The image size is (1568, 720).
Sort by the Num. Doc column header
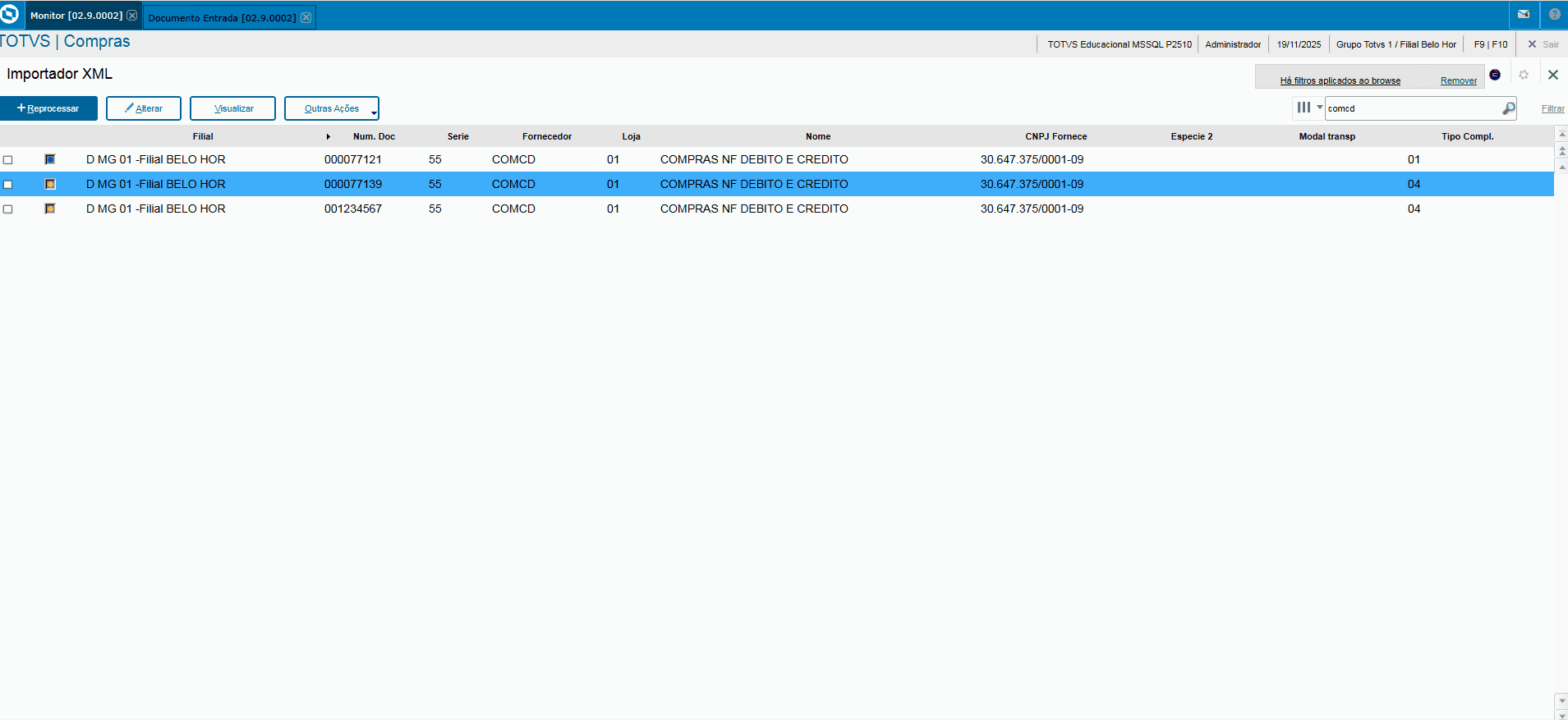[374, 136]
